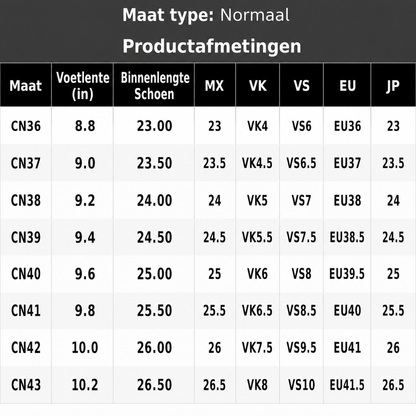Viewport: 416px width, 416px height.
Task: Click the VK column header
Action: pyautogui.click(x=258, y=86)
